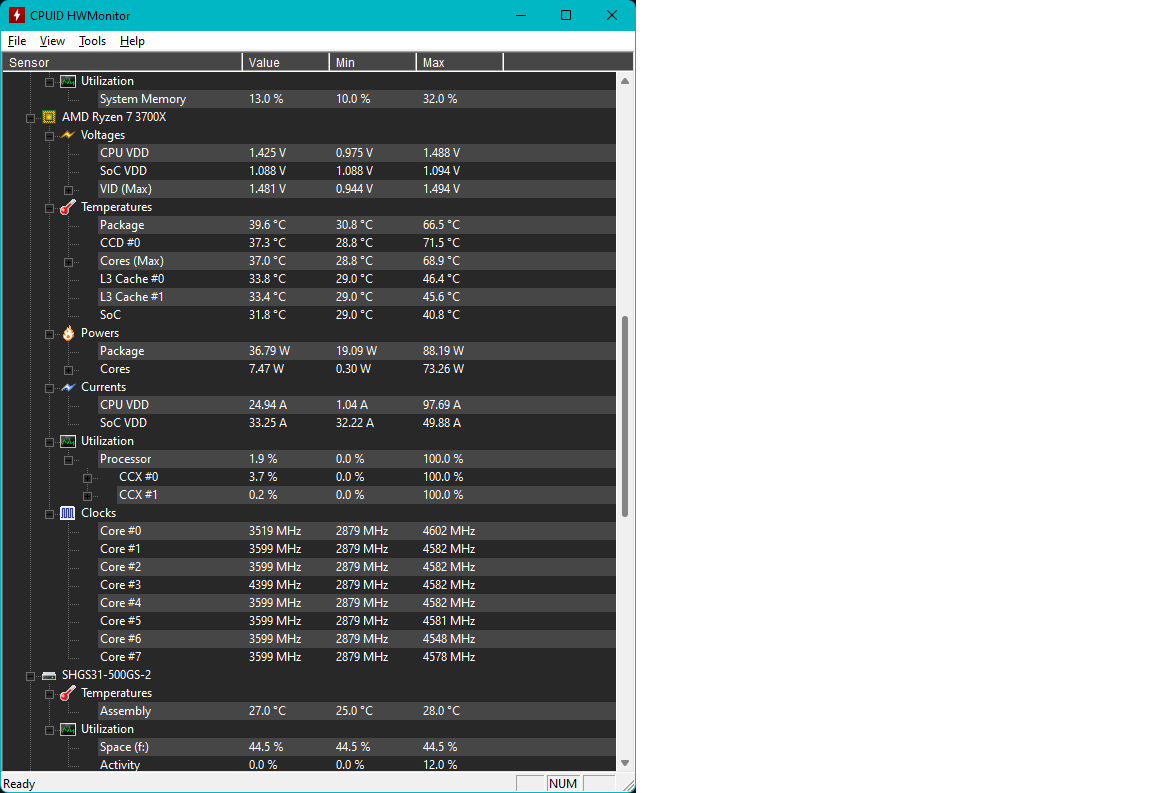Click the NUM status bar indicator
Viewport: 1152px width, 793px height.
click(x=563, y=783)
